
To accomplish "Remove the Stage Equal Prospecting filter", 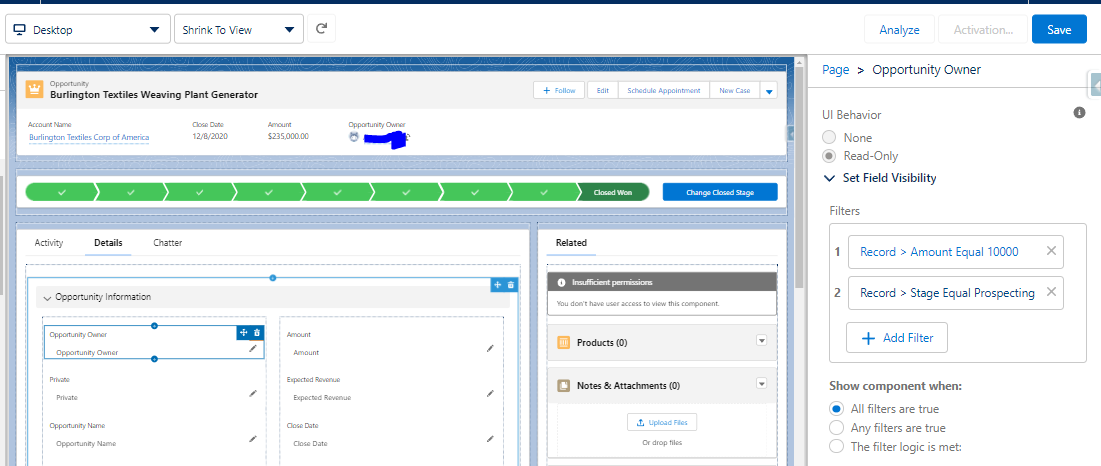I will tap(1051, 292).
